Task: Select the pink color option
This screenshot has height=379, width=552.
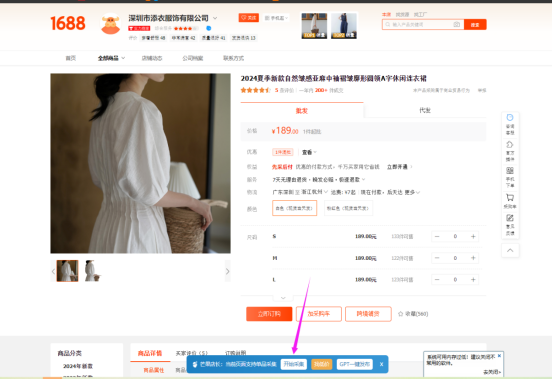Action: pyautogui.click(x=348, y=208)
